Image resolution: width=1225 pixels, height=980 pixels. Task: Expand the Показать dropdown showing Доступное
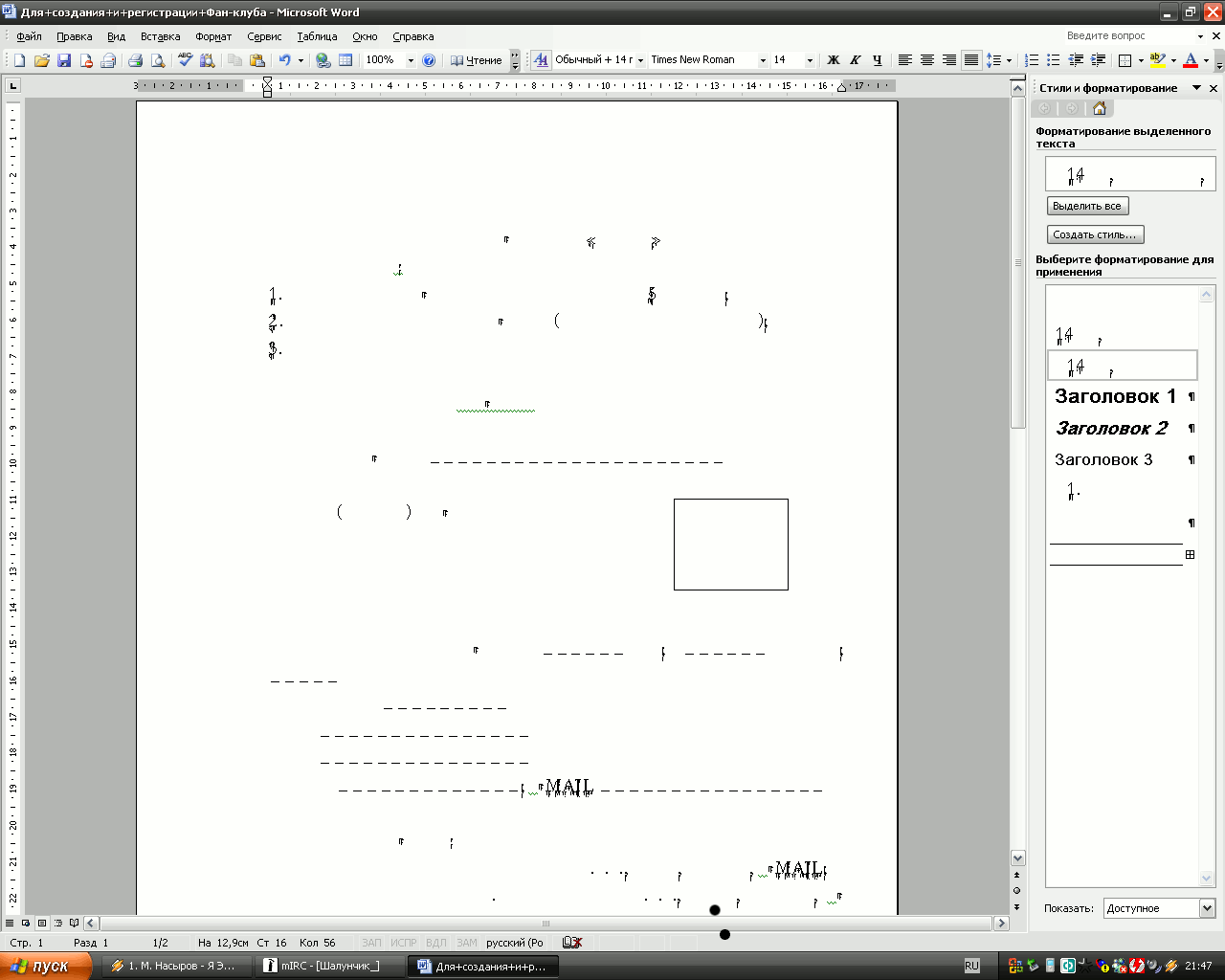click(1207, 908)
